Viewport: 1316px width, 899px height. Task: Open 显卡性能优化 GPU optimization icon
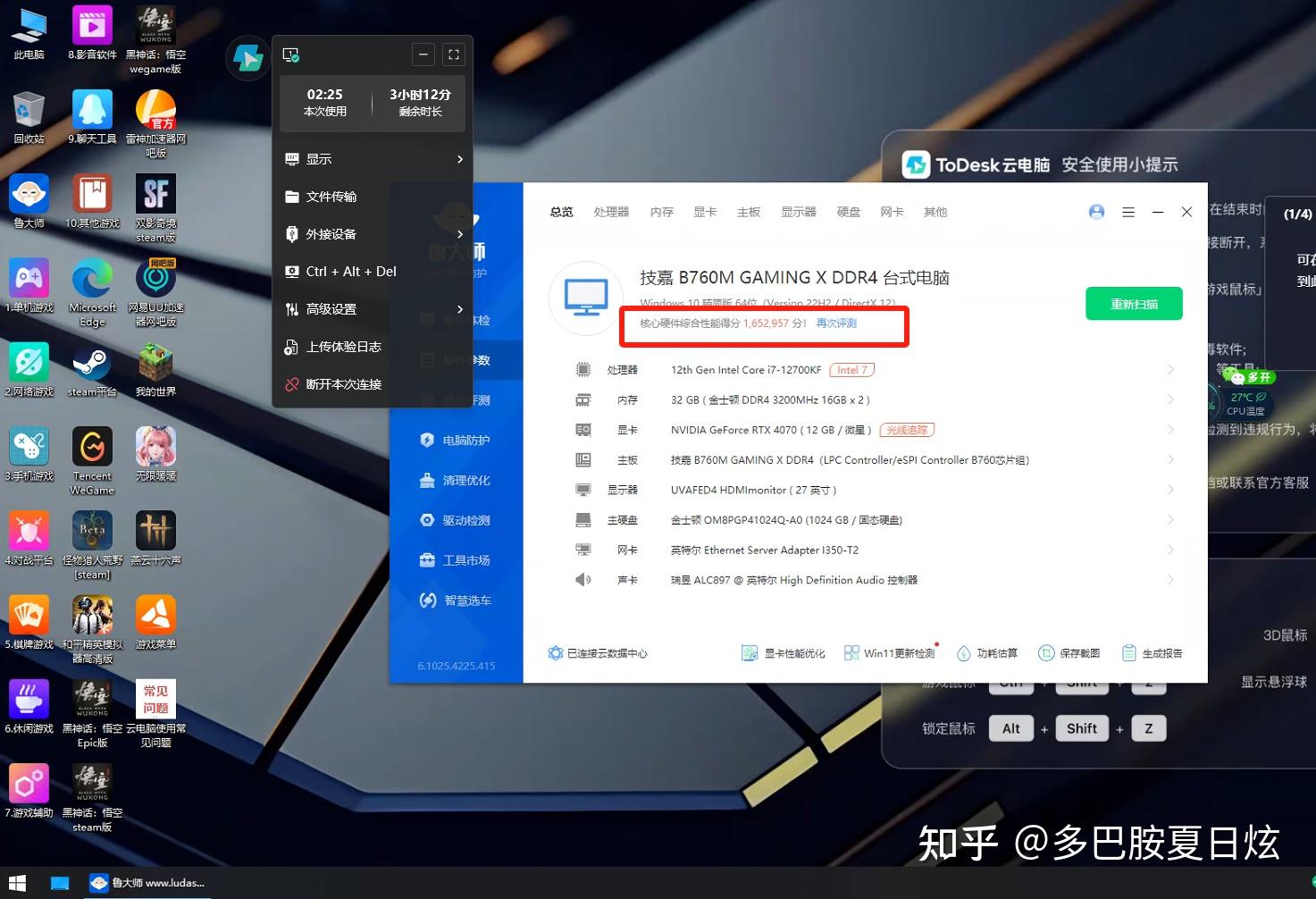click(783, 652)
